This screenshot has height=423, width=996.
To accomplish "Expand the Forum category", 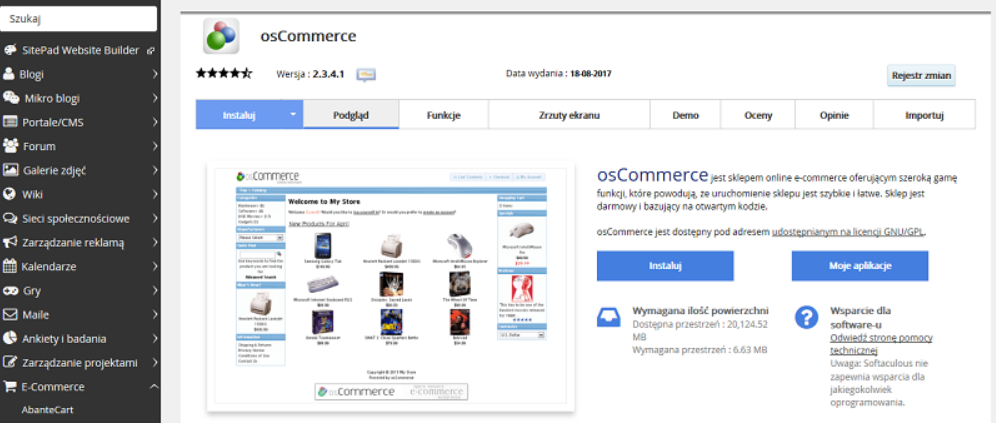I will pos(154,146).
